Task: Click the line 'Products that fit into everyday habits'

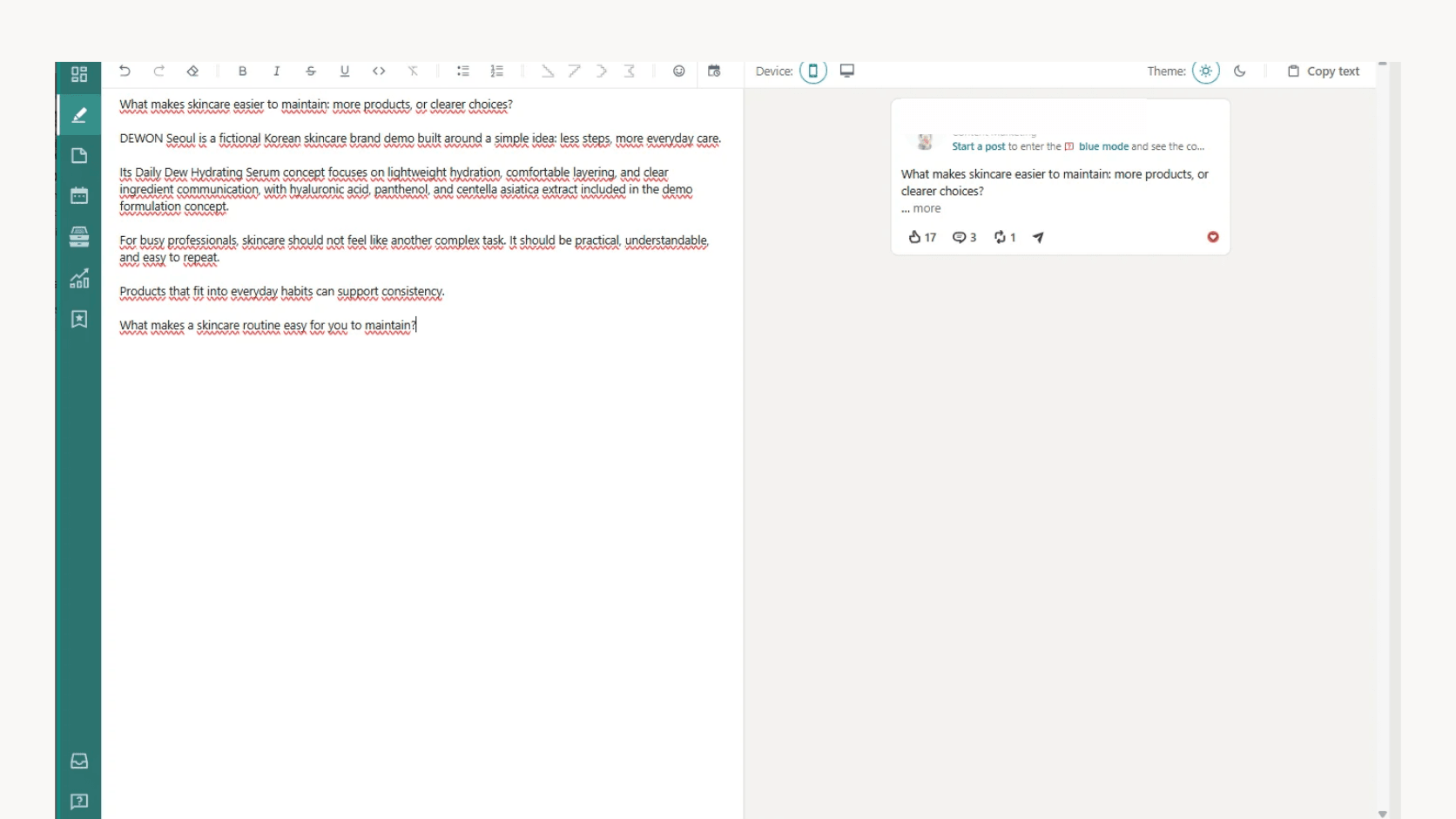Action: click(x=282, y=292)
